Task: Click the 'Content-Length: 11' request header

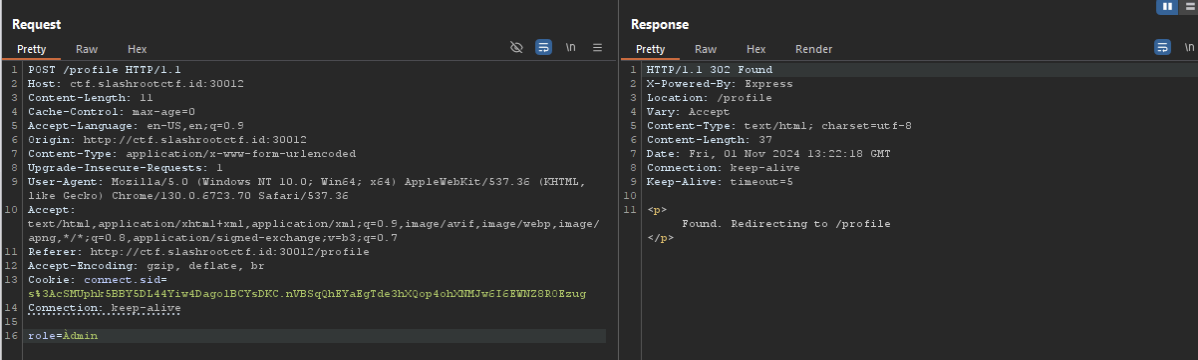Action: [91, 98]
